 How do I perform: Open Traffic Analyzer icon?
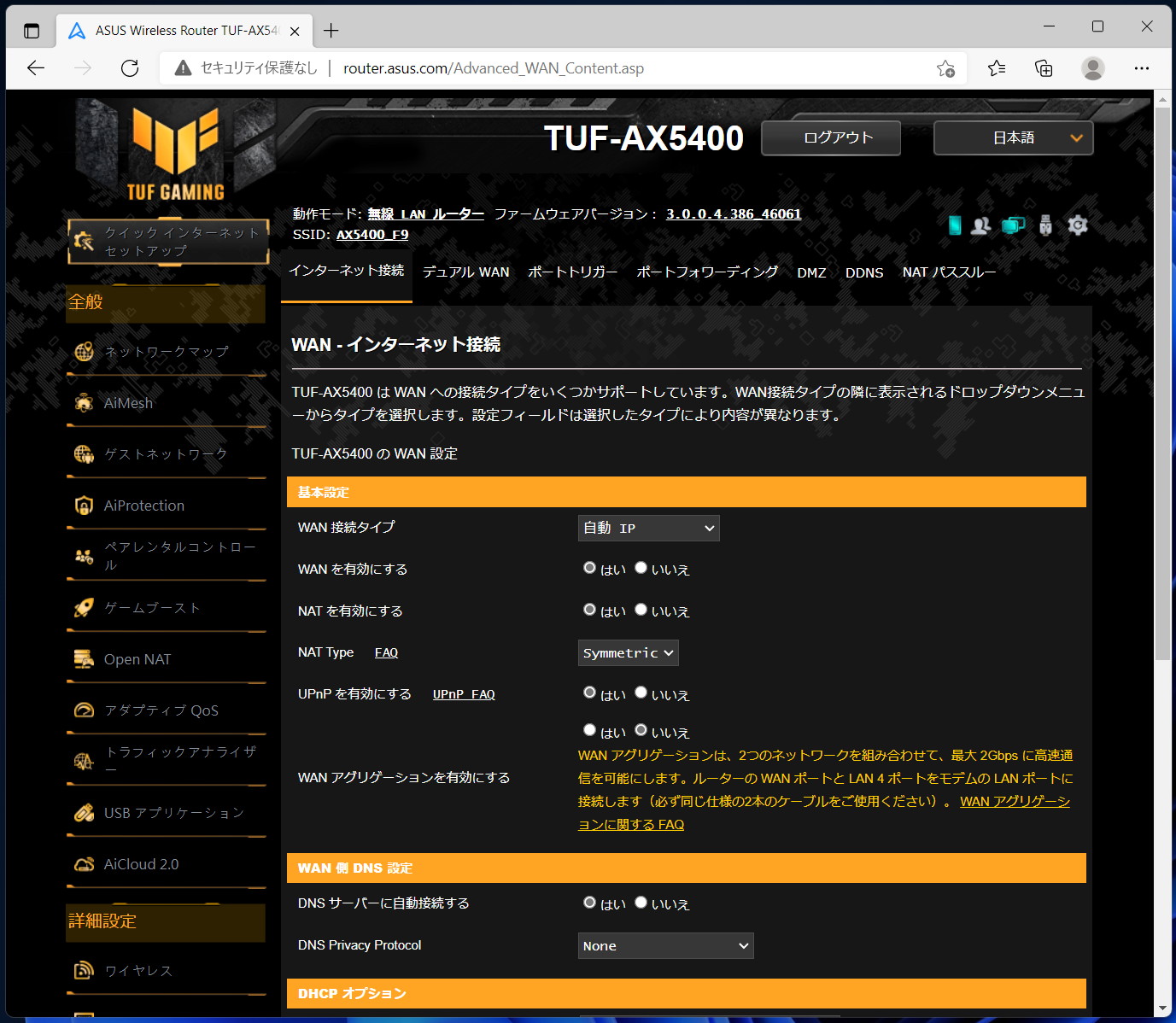point(84,762)
